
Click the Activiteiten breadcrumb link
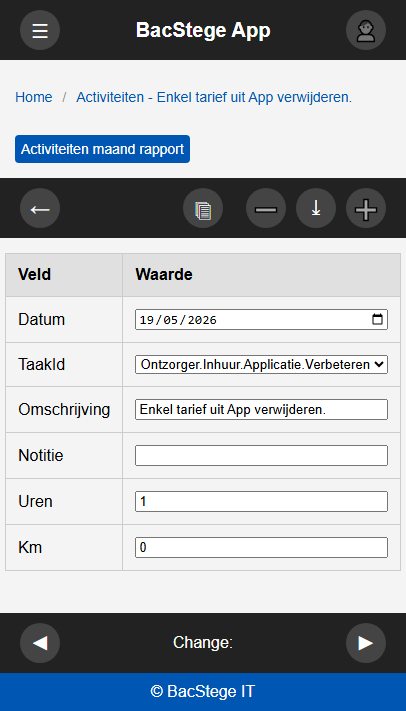[214, 97]
